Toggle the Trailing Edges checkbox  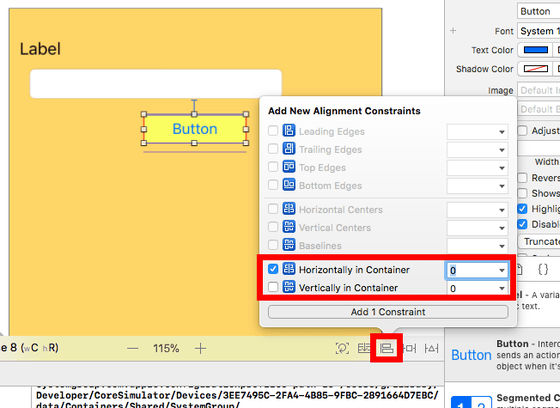pyautogui.click(x=273, y=149)
